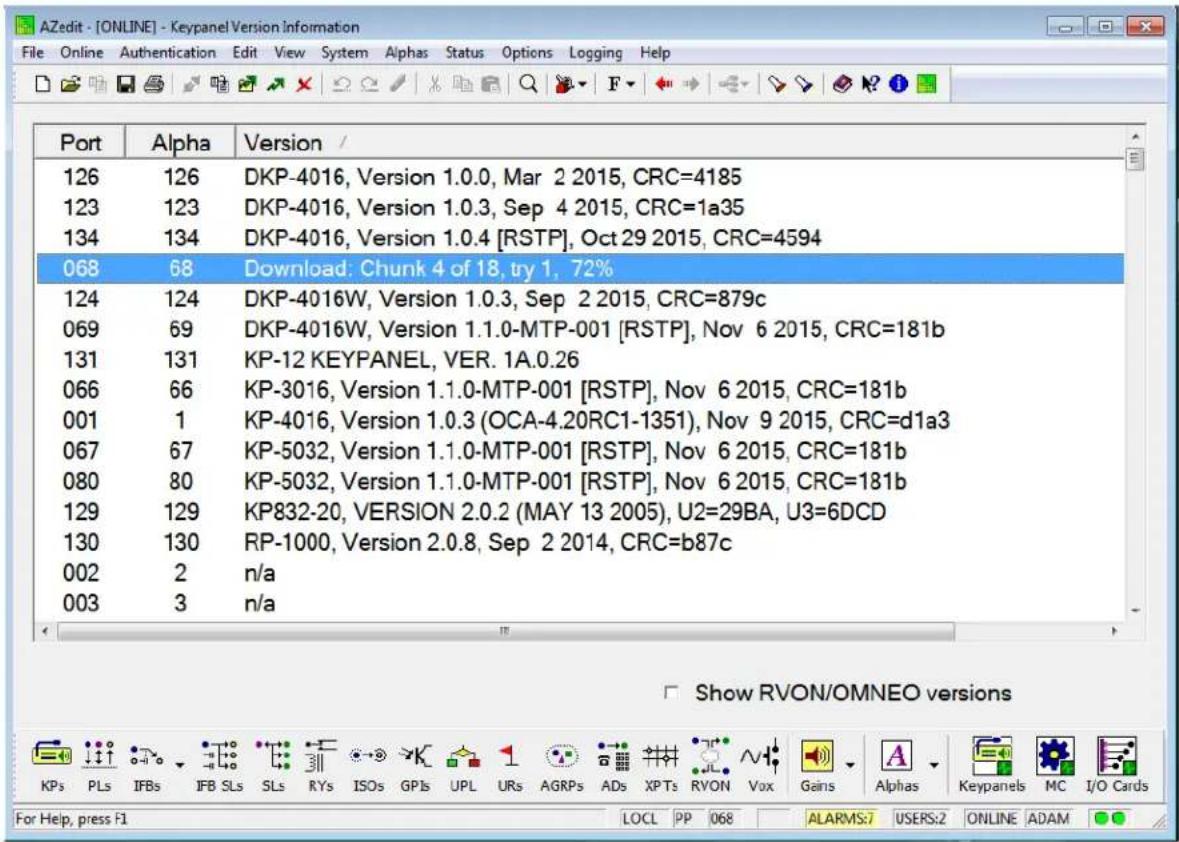Open the Online menu

(81, 53)
